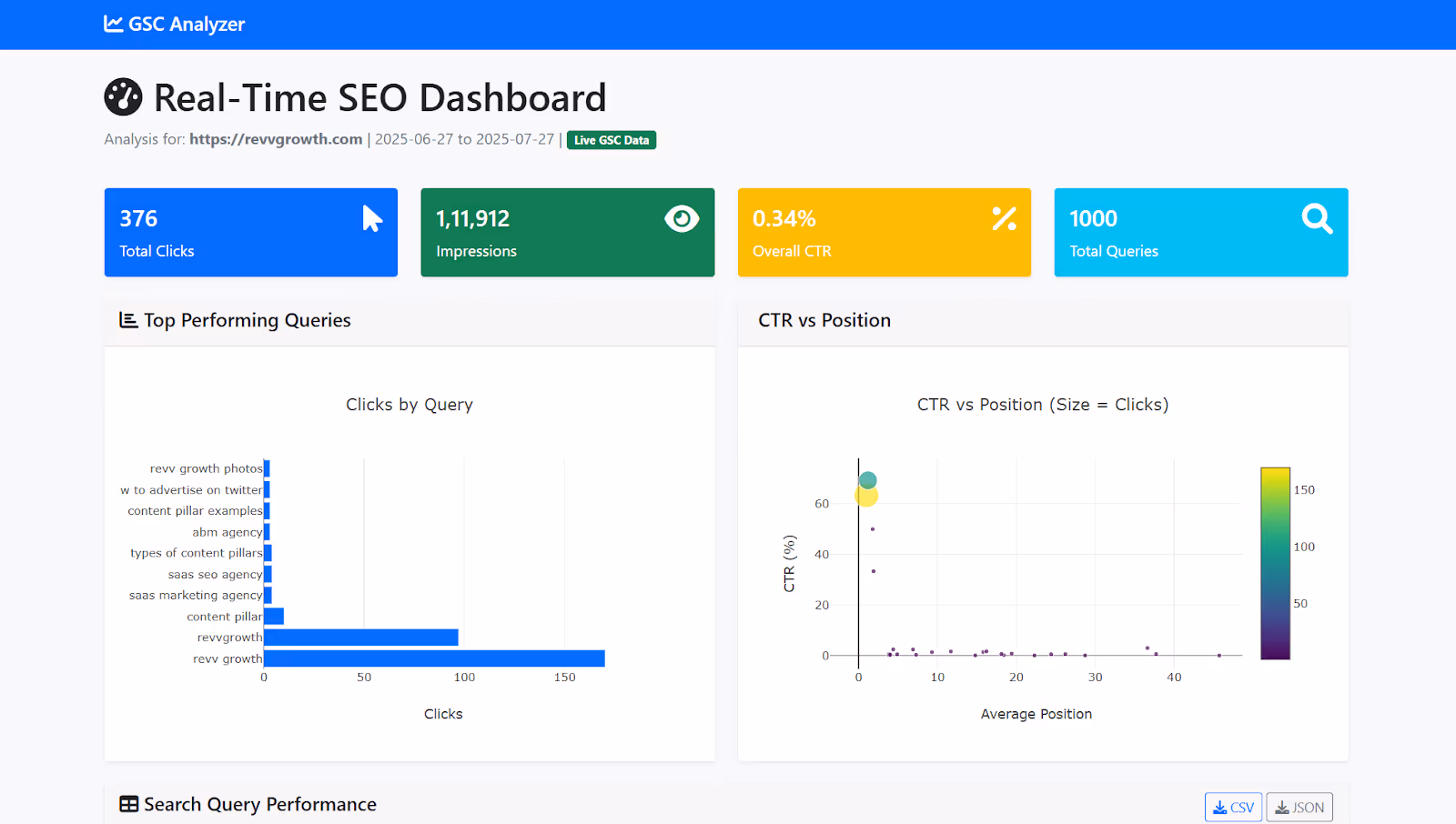The height and width of the screenshot is (824, 1456).
Task: Click the percent icon on Overall CTR card
Action: [1003, 218]
